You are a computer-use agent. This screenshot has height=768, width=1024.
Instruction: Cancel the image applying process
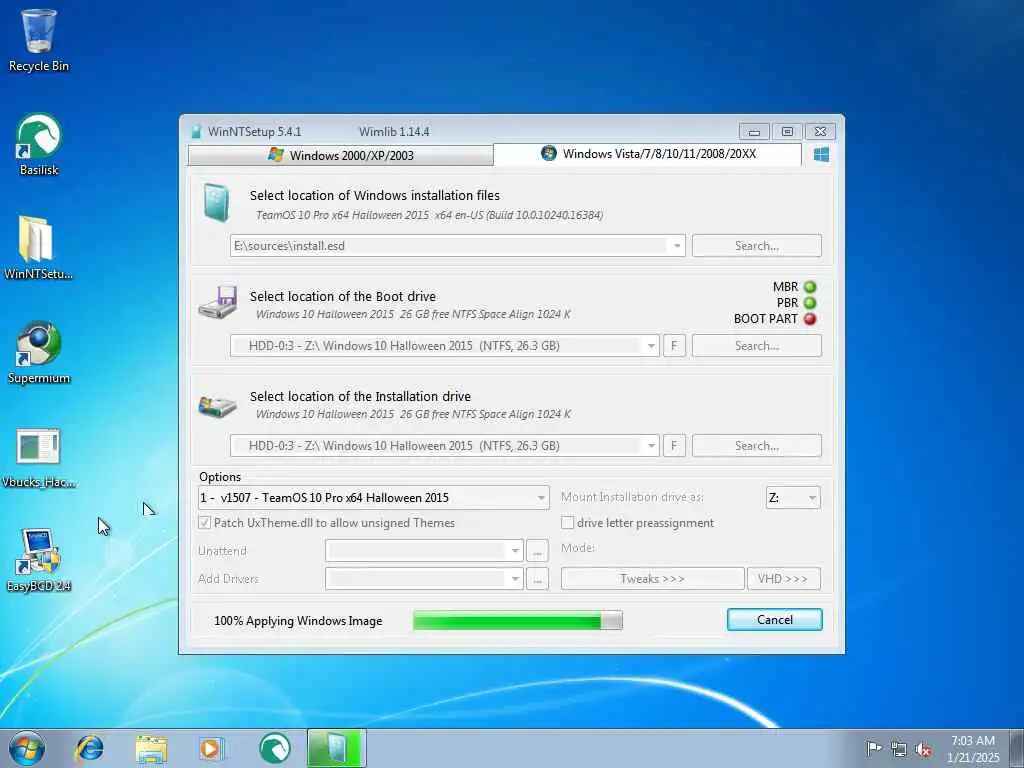tap(775, 620)
